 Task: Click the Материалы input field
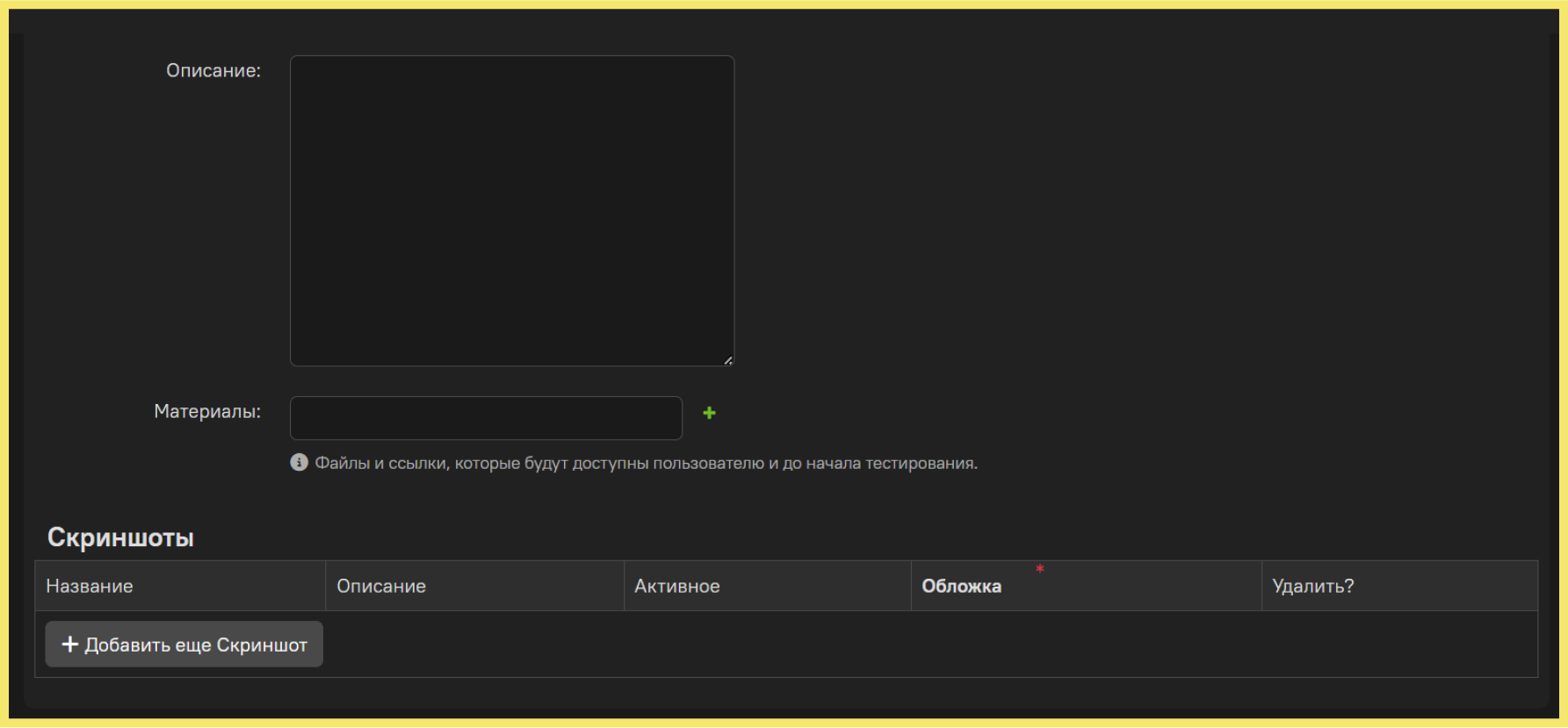(486, 418)
